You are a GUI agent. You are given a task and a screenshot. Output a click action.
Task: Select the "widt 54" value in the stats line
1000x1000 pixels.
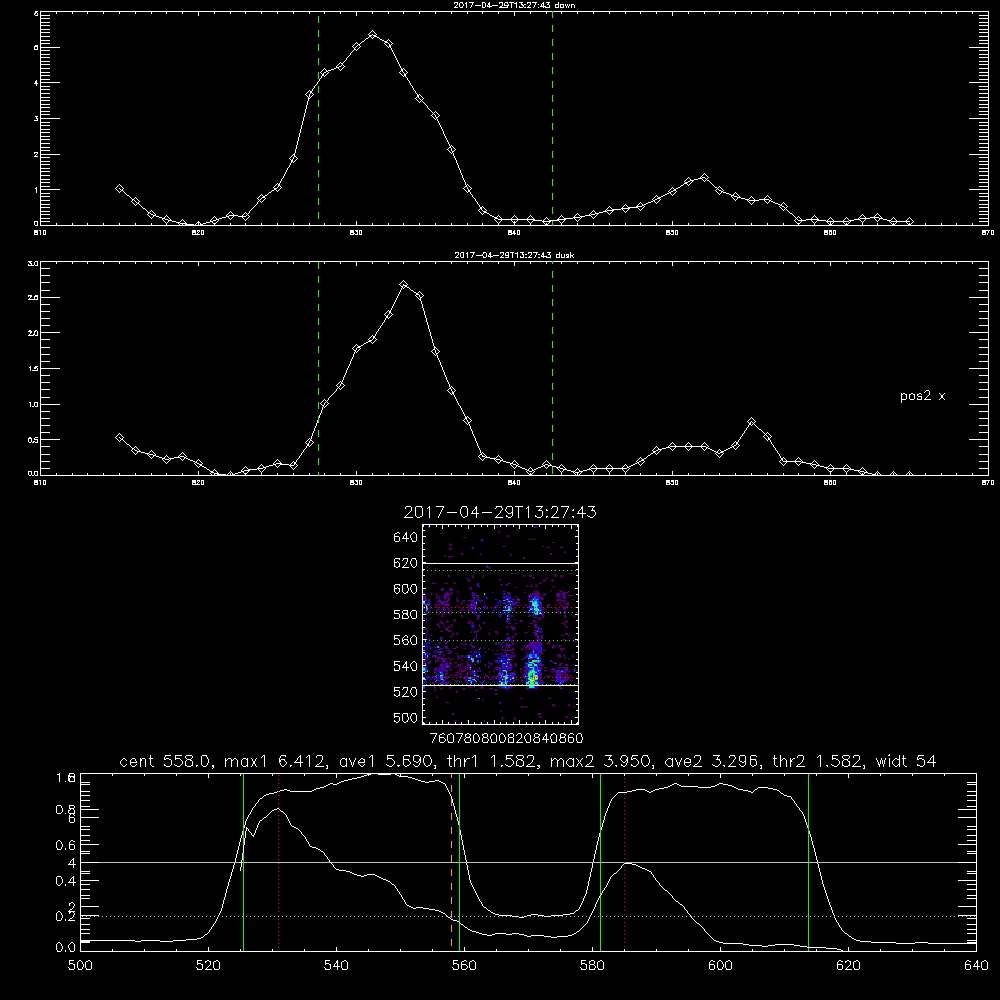[x=906, y=761]
